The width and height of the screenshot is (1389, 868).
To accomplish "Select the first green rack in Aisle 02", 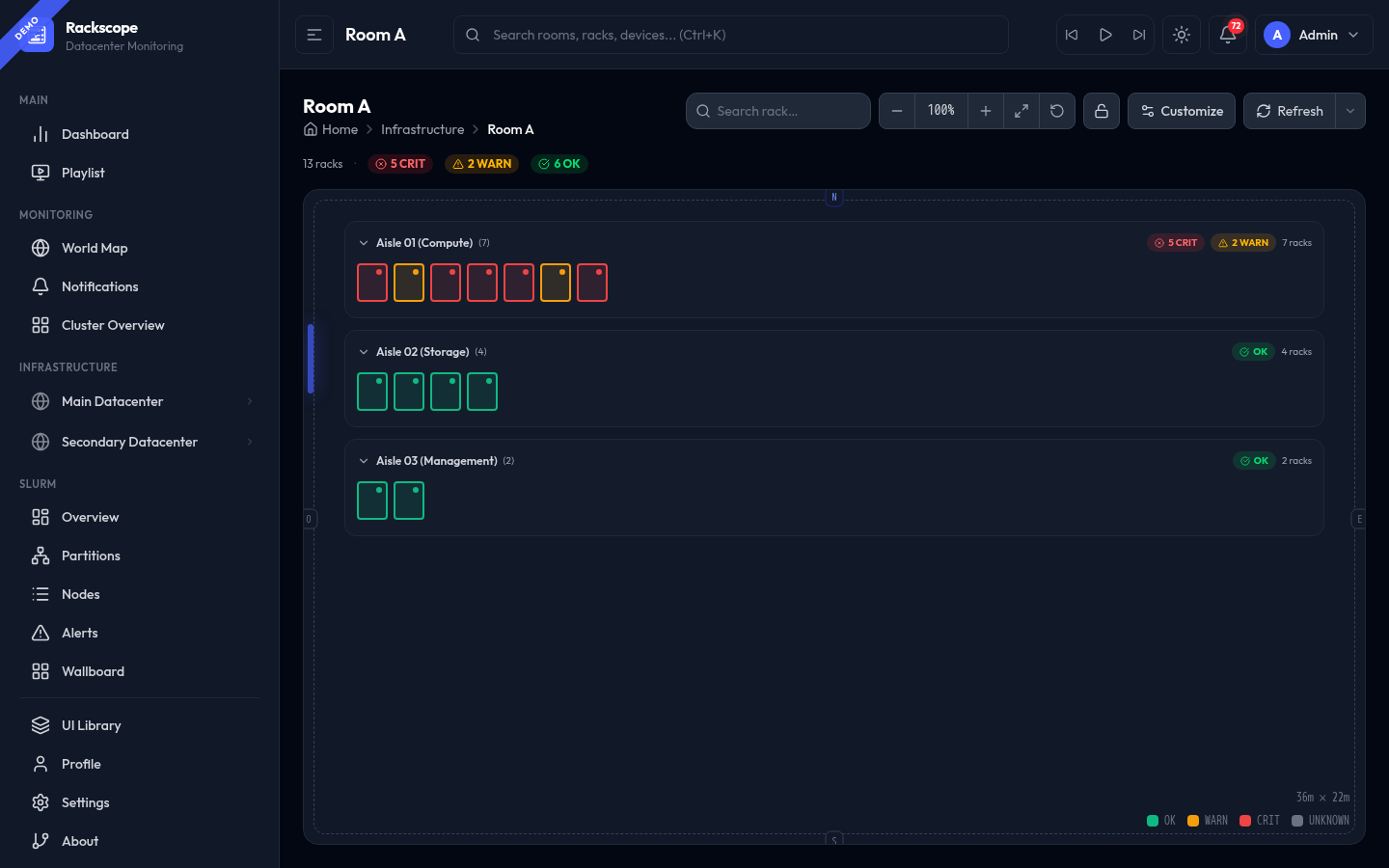I will click(372, 392).
